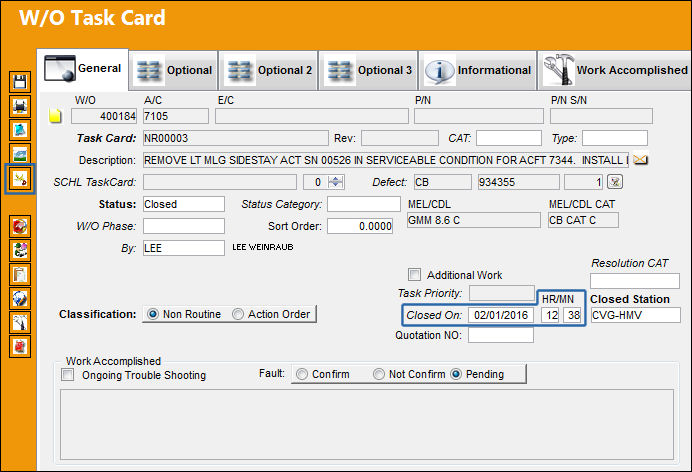
Task: Open the envelope icon after Description
Action: pyautogui.click(x=640, y=160)
